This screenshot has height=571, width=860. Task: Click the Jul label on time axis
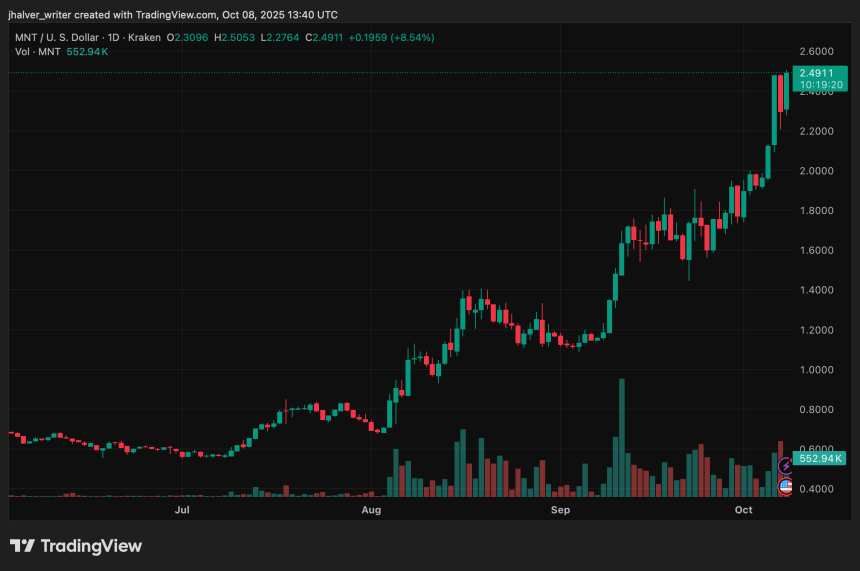(182, 510)
